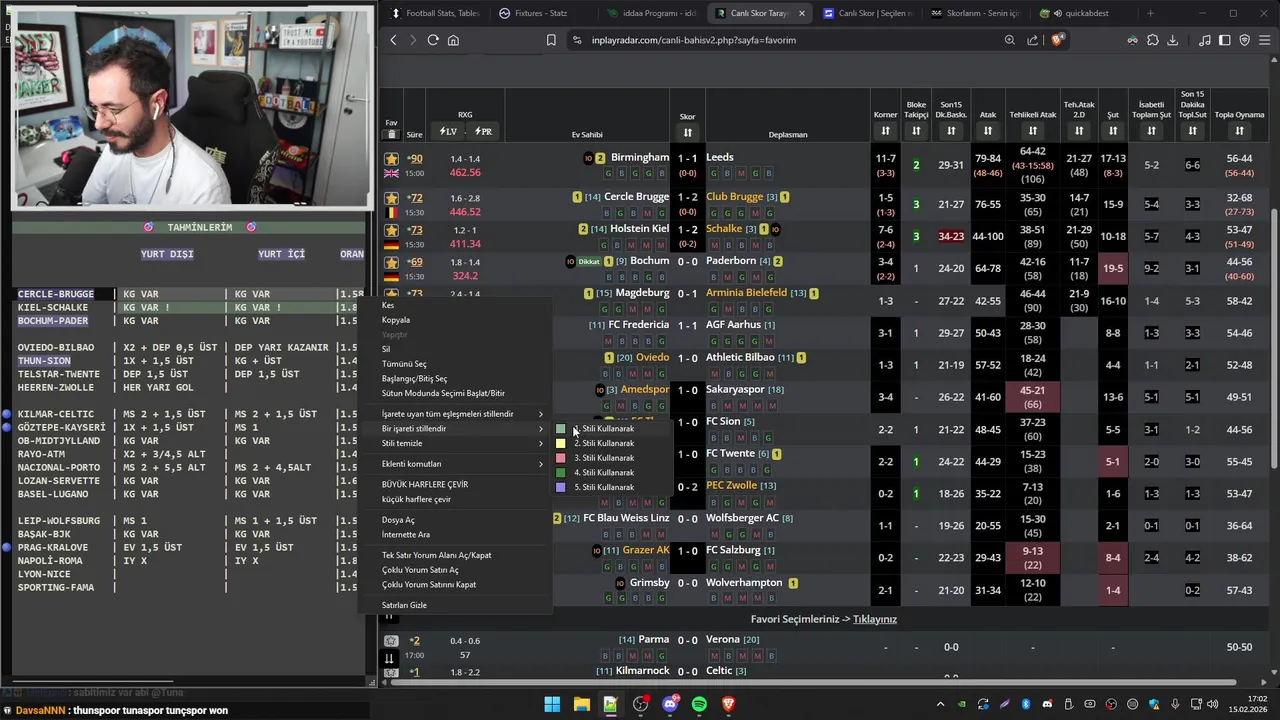Sort by Topla Oynama column arrows

point(1240,131)
